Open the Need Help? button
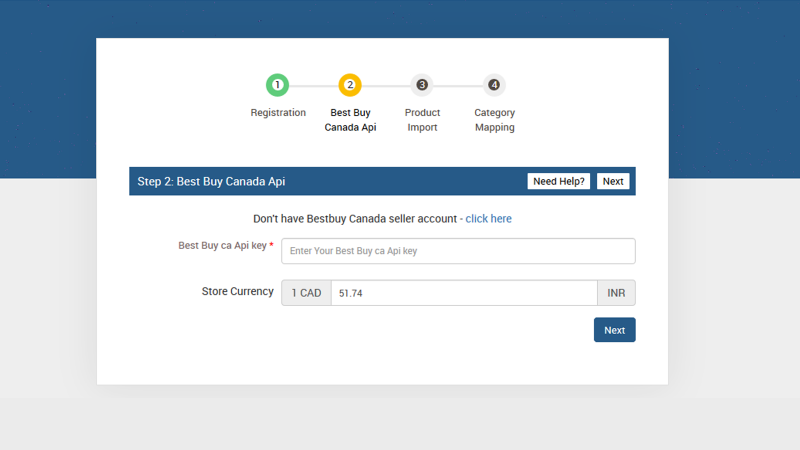800x450 pixels. (x=559, y=181)
